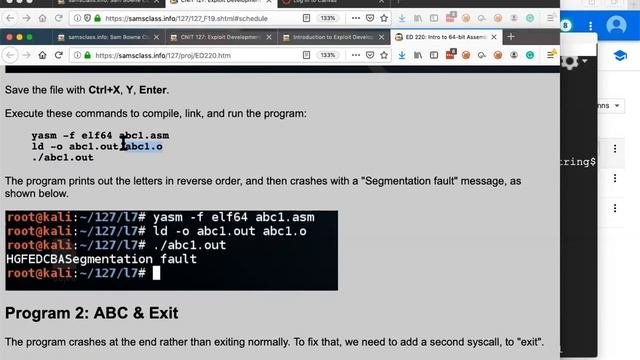Screen dimensions: 640x360
Task: Close the Introduction to Exploit Development tab
Action: (x=381, y=37)
